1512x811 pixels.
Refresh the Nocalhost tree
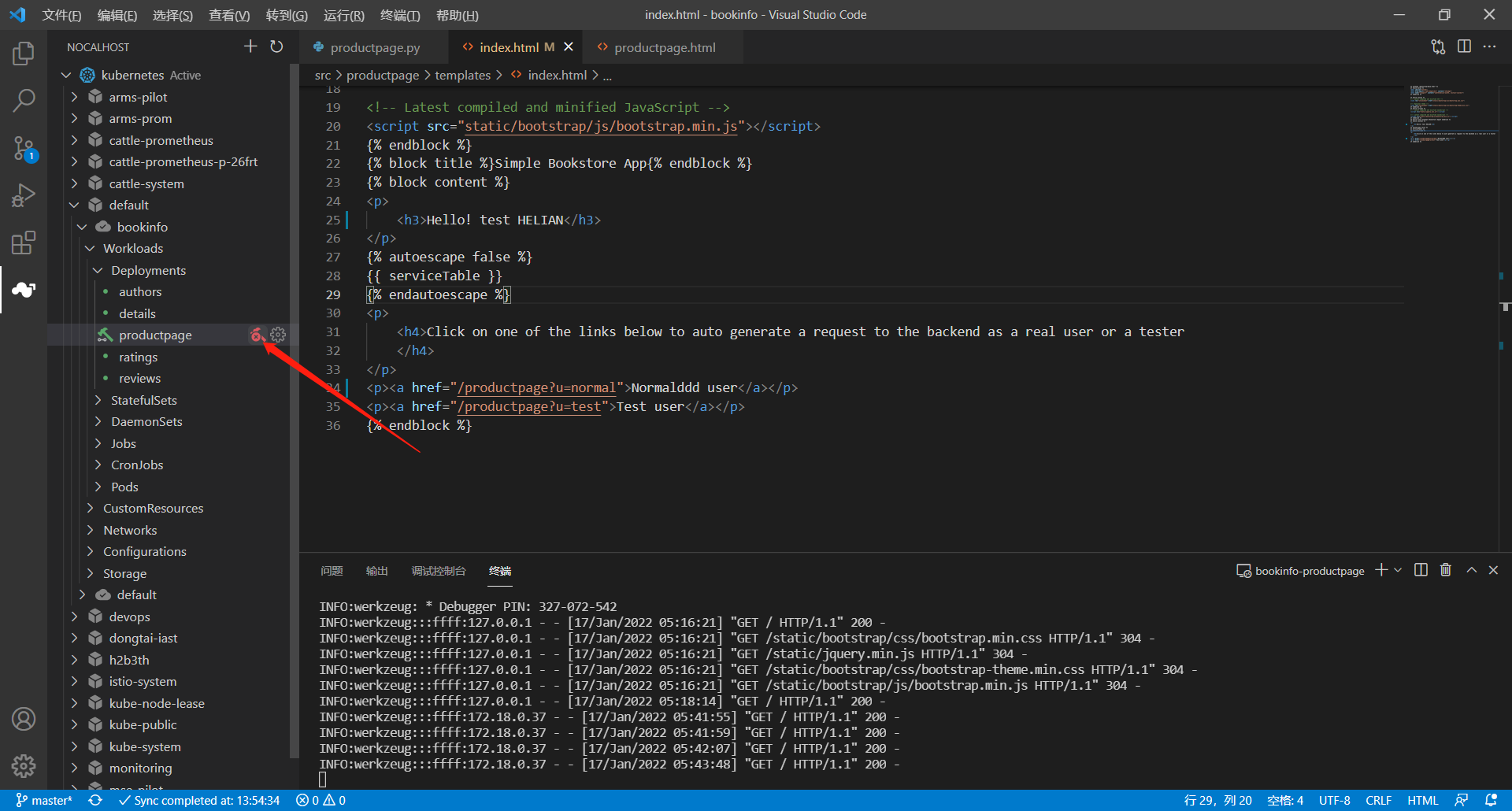pos(276,46)
